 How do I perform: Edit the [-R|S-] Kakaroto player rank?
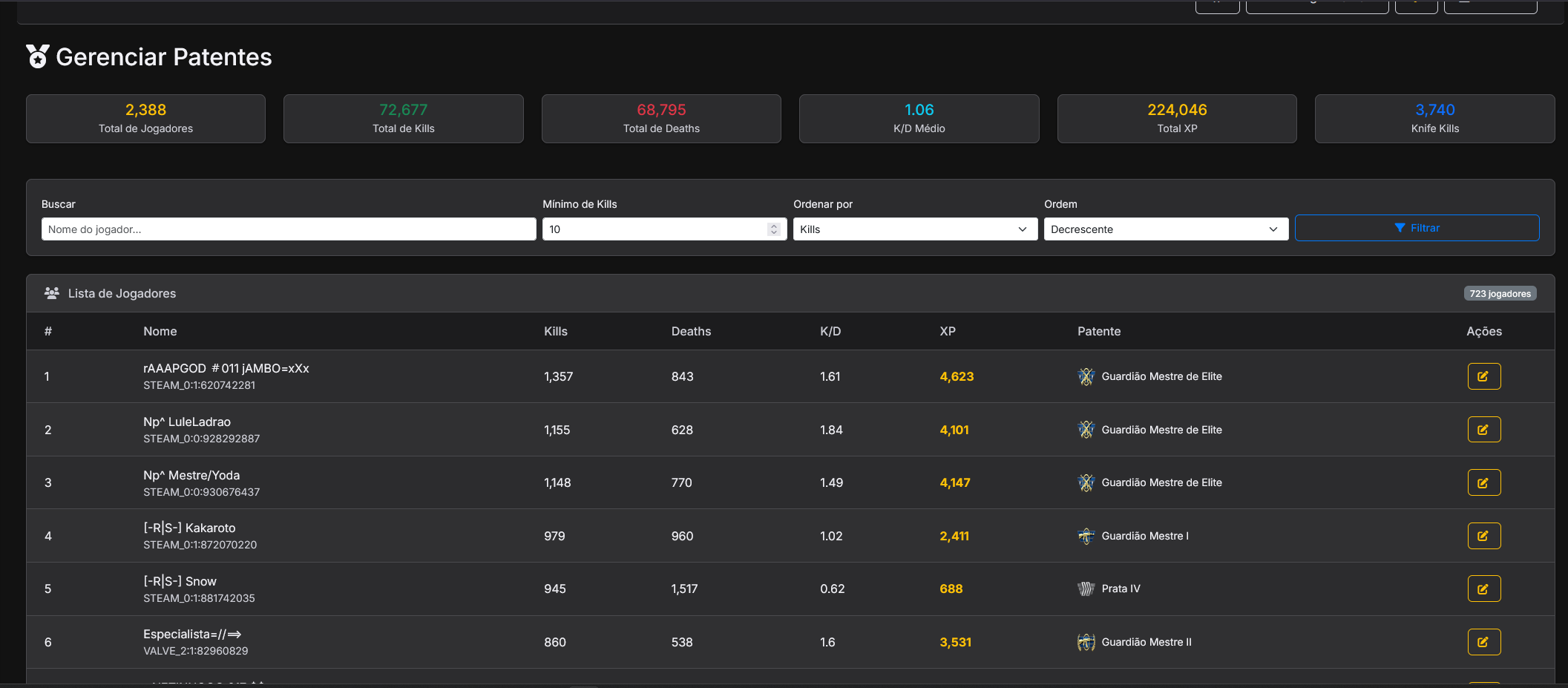coord(1483,536)
